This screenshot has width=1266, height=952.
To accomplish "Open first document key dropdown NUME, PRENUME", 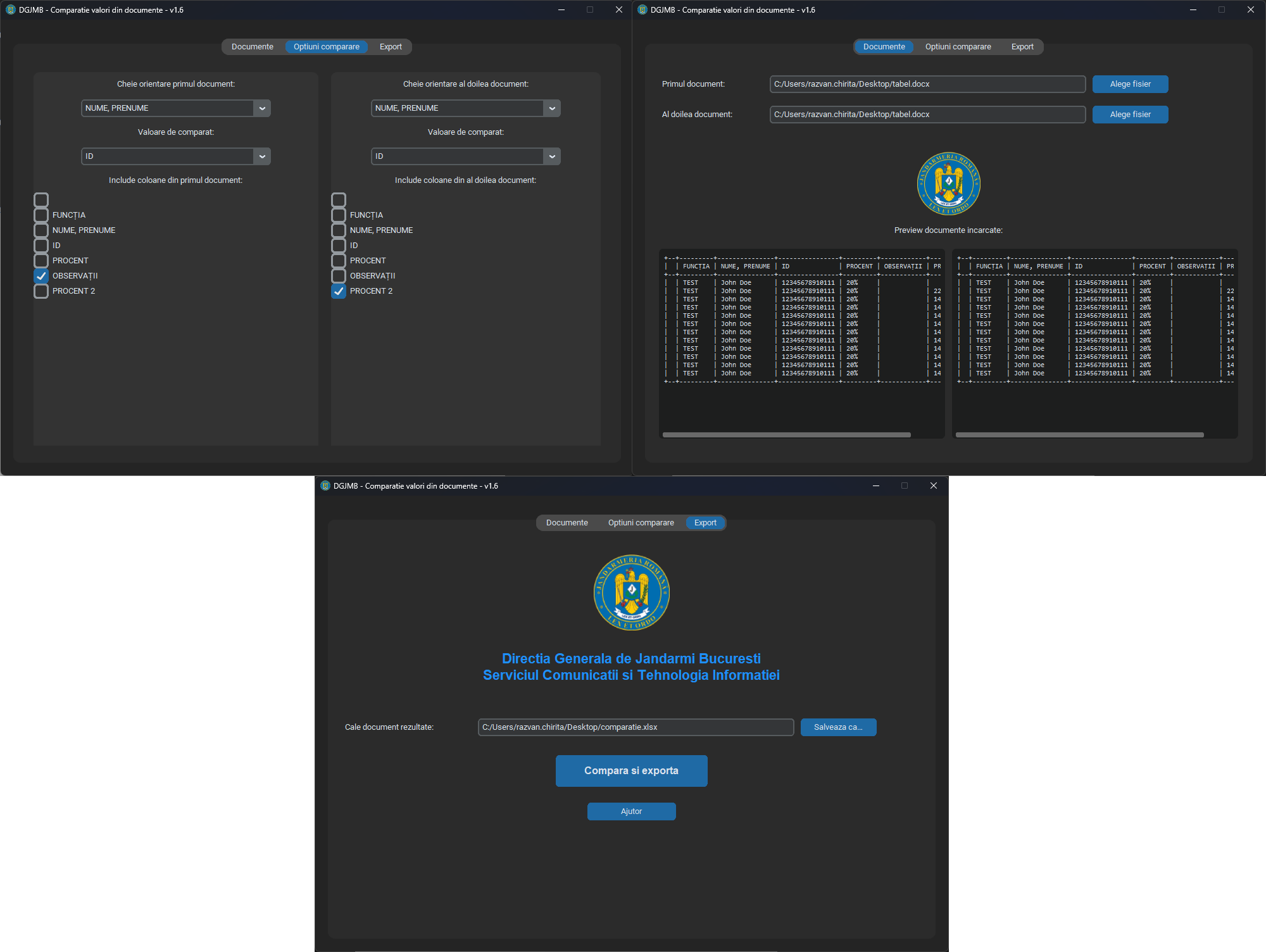I will [x=175, y=108].
